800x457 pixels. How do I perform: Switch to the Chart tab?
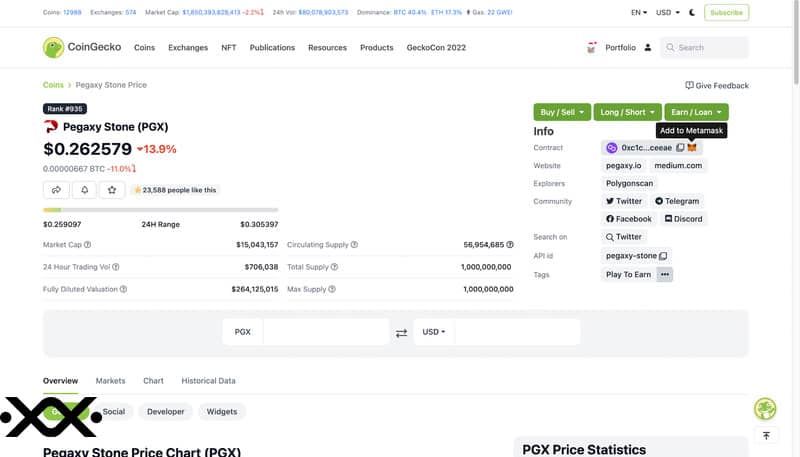(153, 381)
